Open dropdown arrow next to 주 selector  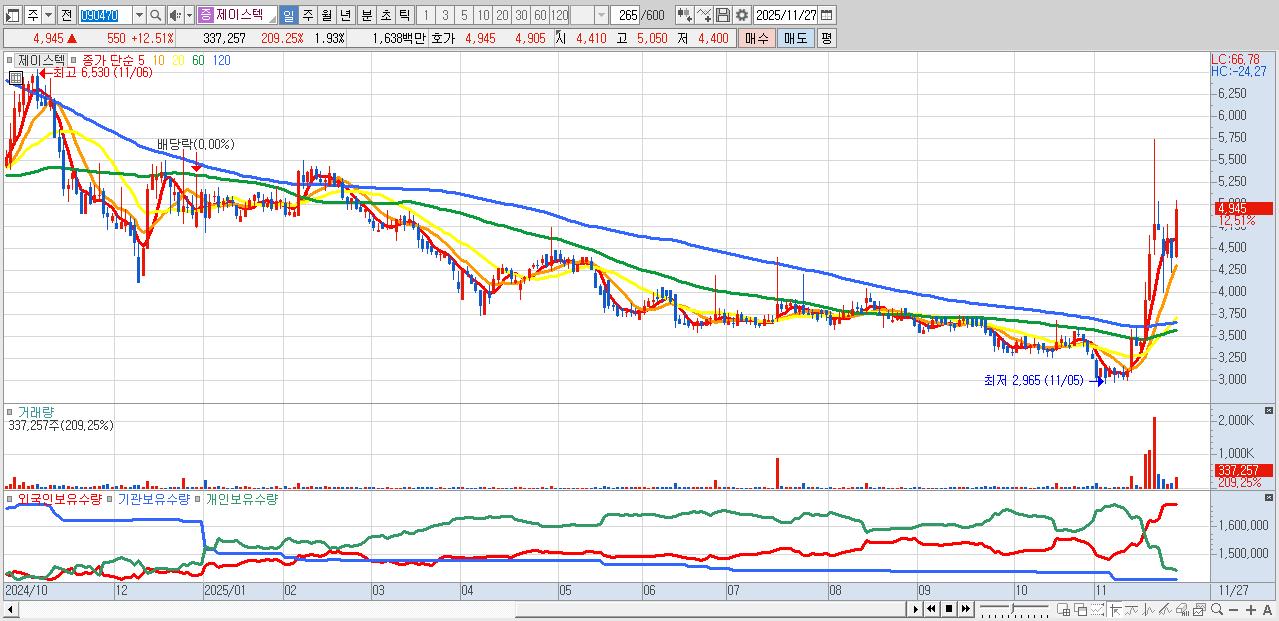[x=48, y=15]
